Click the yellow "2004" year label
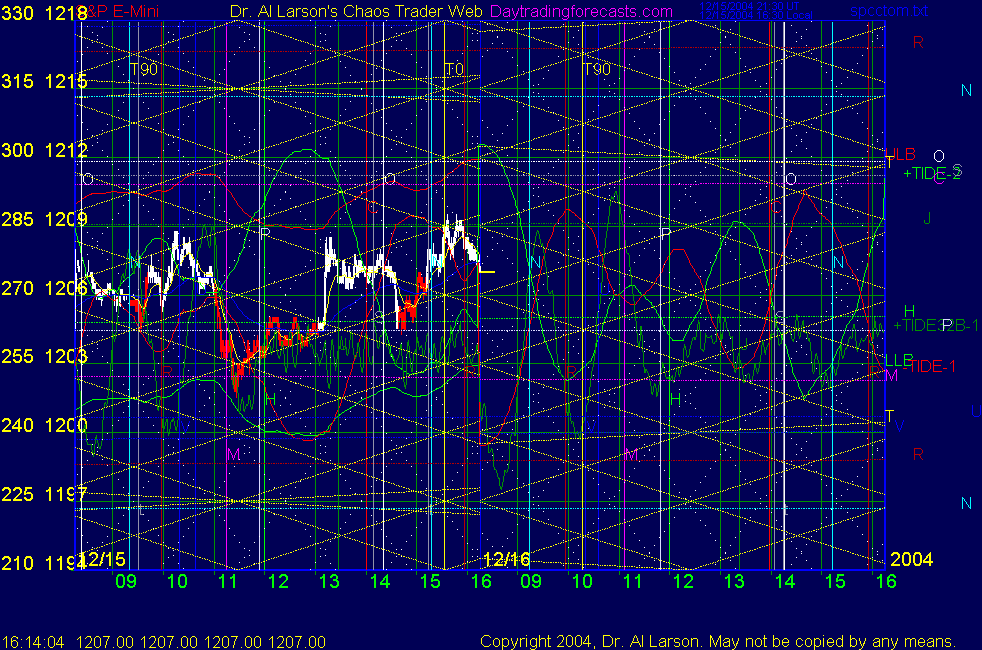 (x=911, y=559)
